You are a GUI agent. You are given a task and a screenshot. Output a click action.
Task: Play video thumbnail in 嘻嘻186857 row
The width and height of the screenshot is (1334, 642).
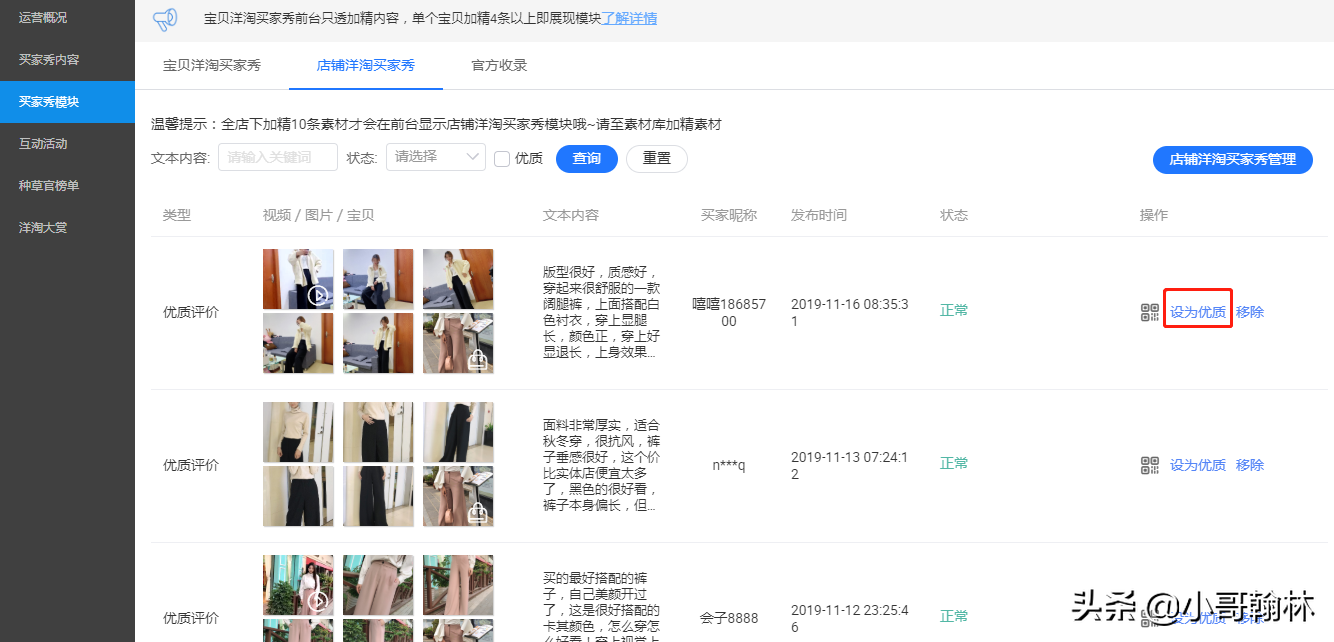tap(298, 279)
